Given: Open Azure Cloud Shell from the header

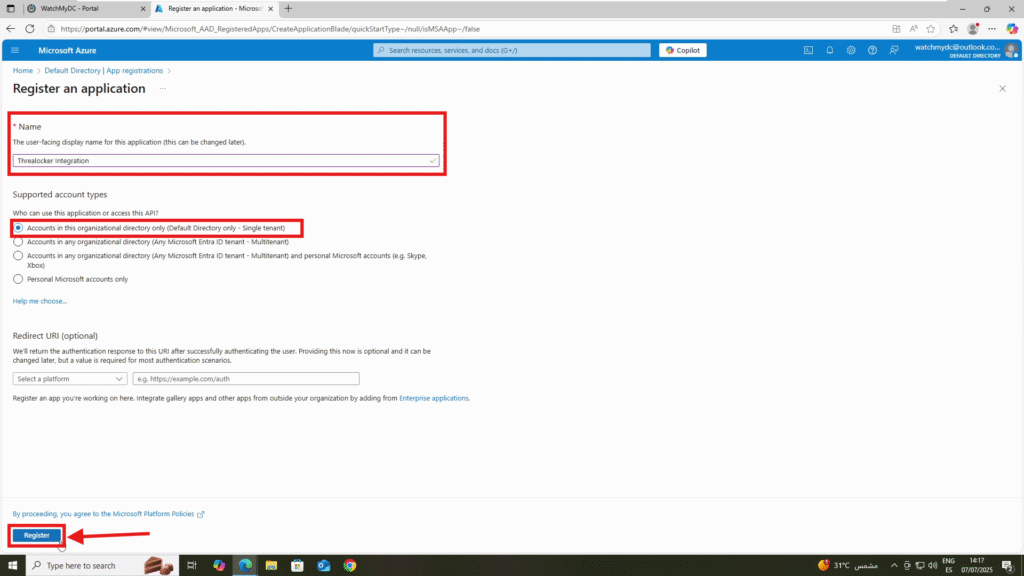Looking at the screenshot, I should tap(808, 50).
